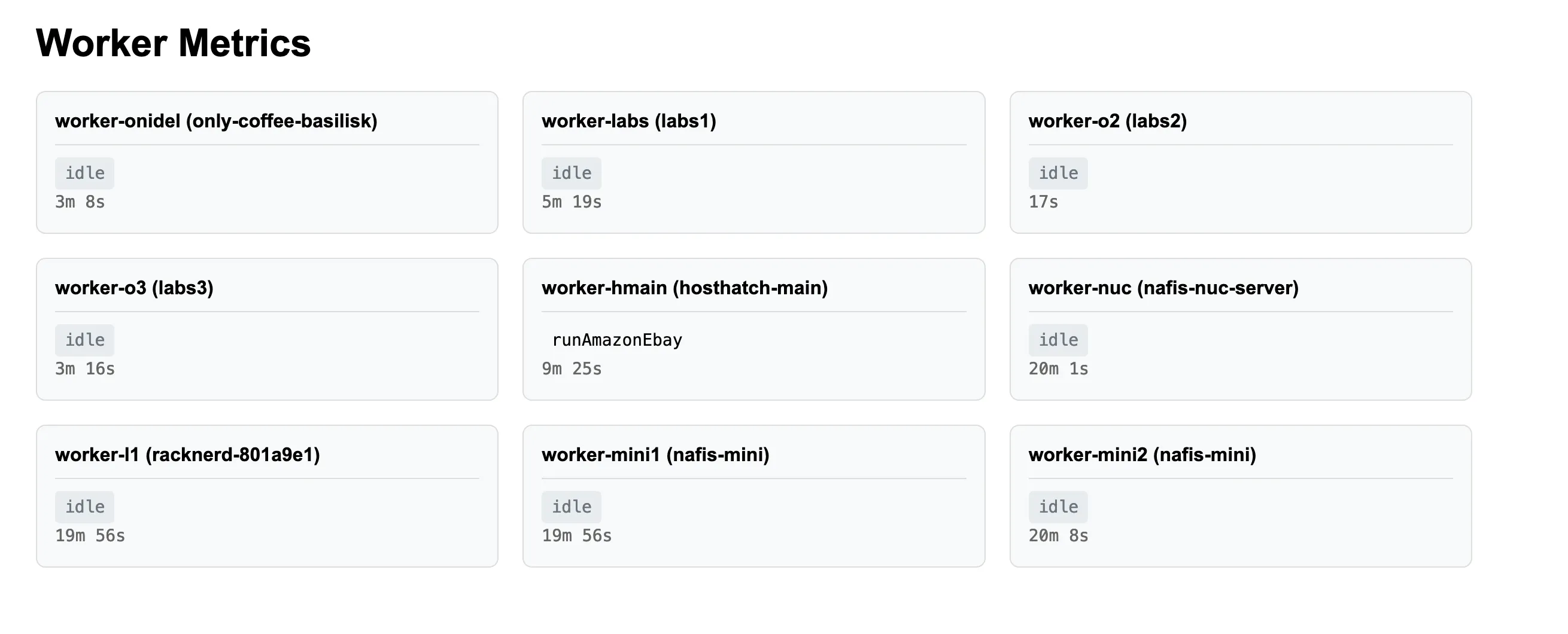The width and height of the screenshot is (1568, 634).
Task: Select the idle badge on worker-nuc
Action: 1058,340
